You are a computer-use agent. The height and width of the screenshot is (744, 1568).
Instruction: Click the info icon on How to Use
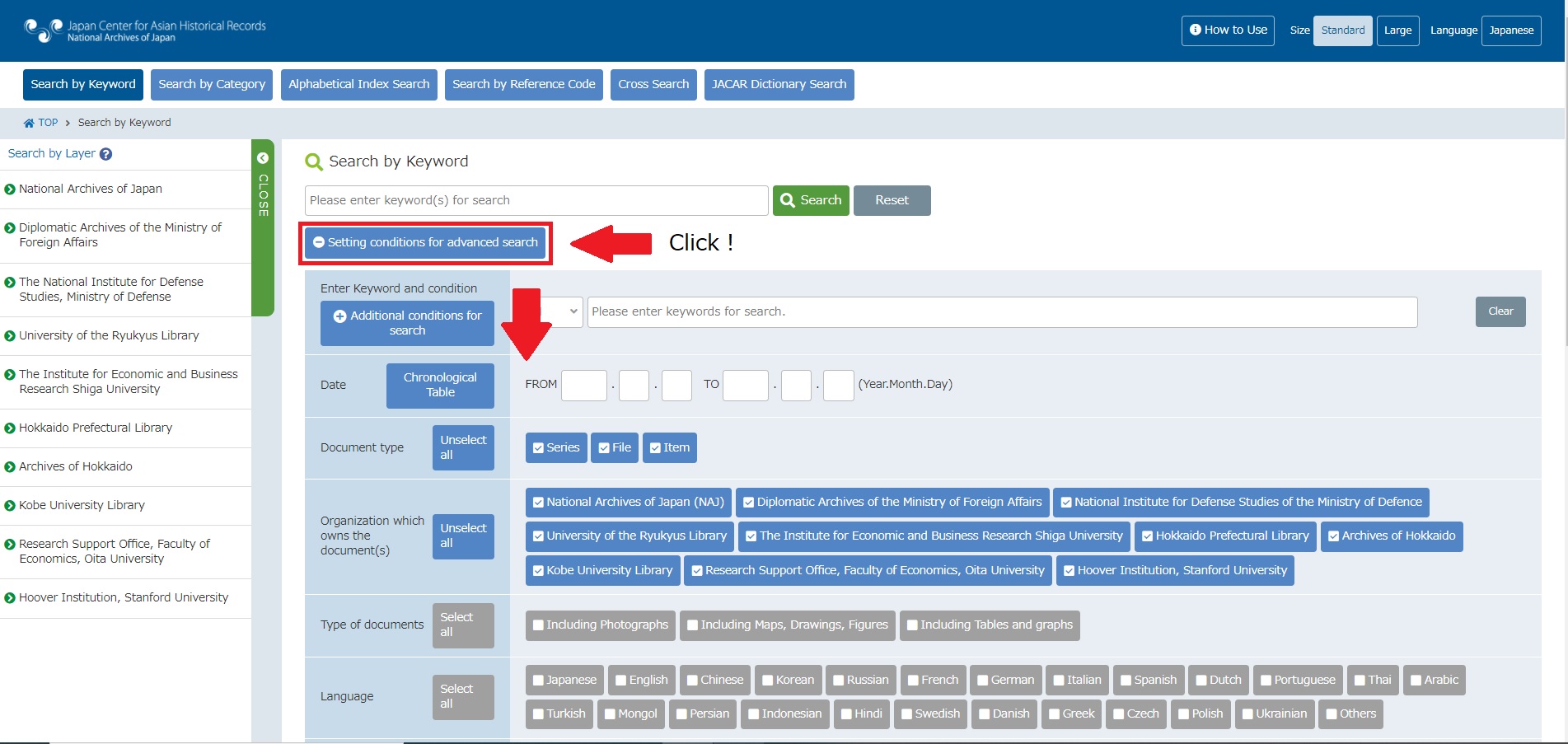pos(1196,30)
